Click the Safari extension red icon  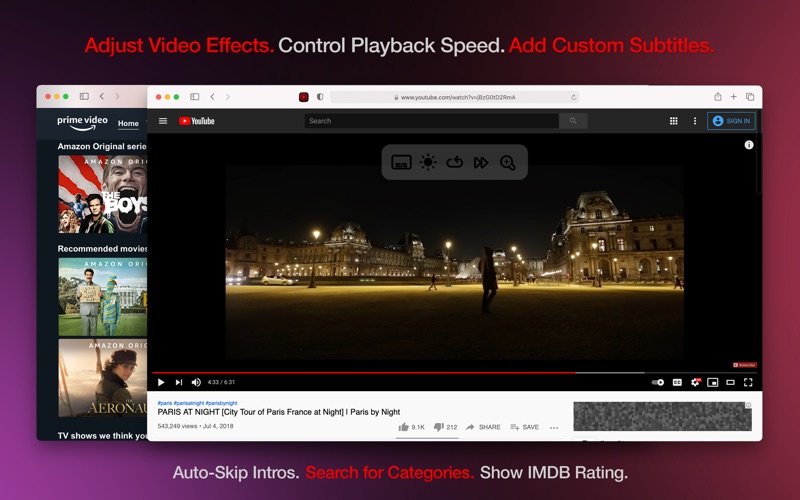[x=304, y=97]
